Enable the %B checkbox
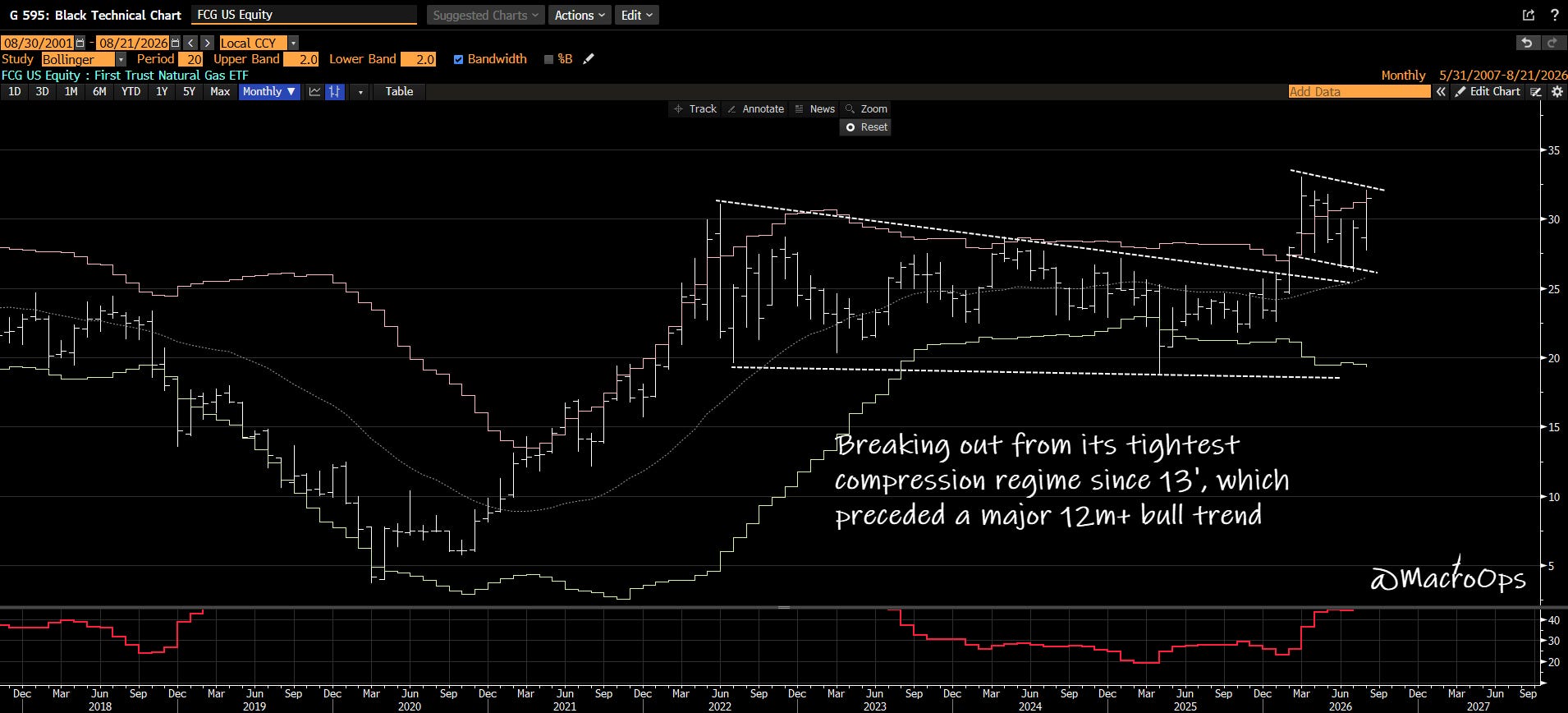 [548, 59]
